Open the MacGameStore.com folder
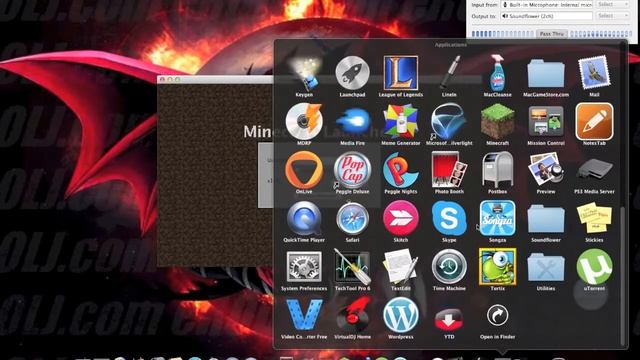 546,73
